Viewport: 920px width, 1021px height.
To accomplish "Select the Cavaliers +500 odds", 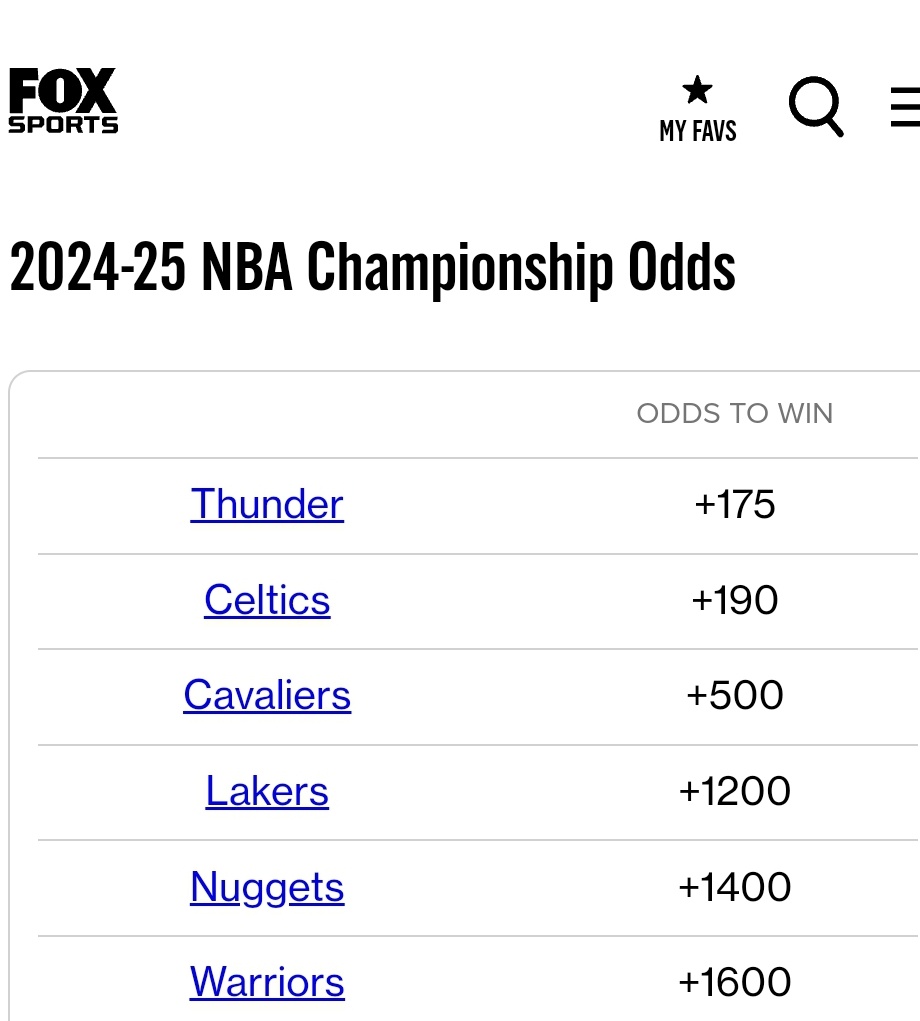I will pyautogui.click(x=735, y=695).
